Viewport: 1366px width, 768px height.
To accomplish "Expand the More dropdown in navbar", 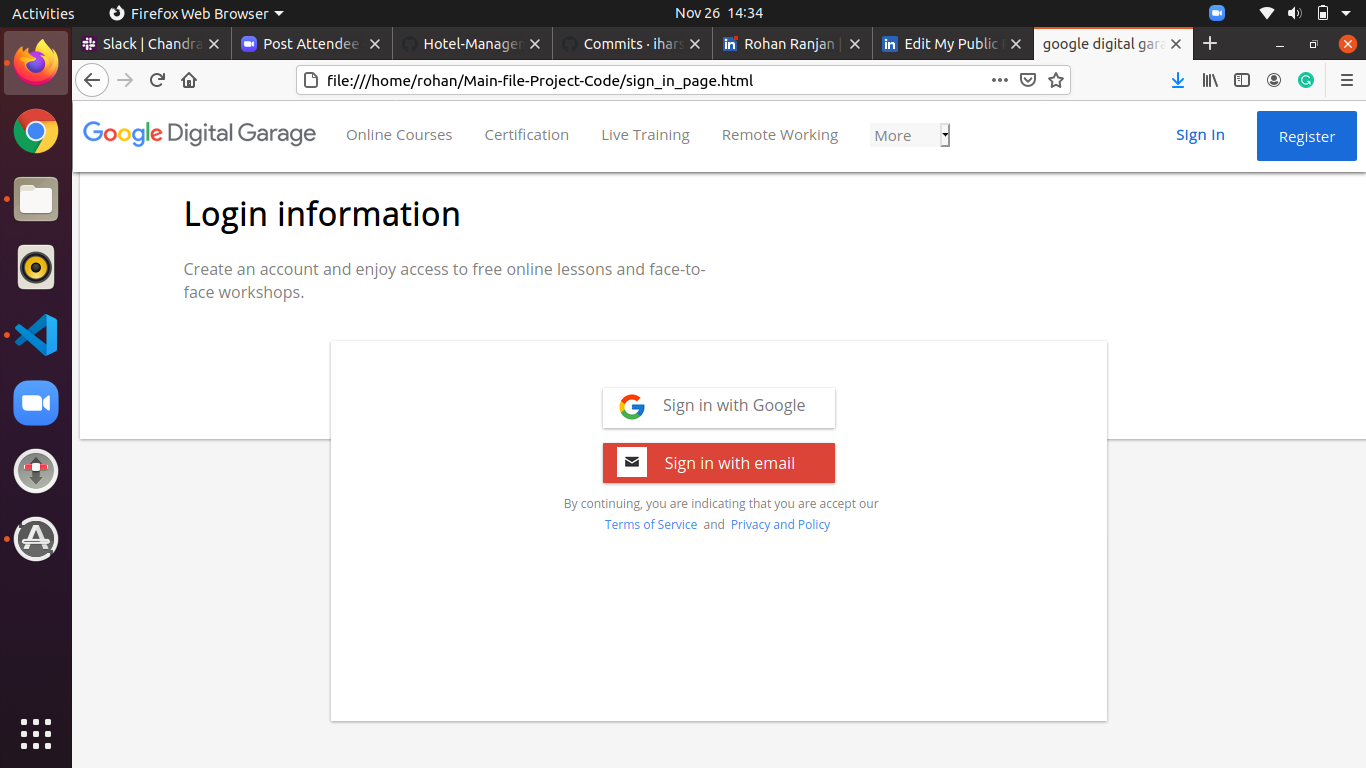I will click(910, 136).
